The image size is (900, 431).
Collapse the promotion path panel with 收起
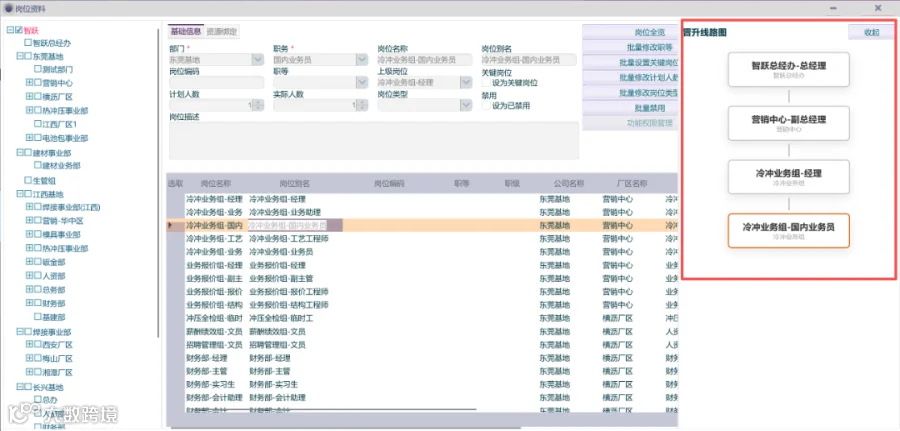(x=871, y=33)
